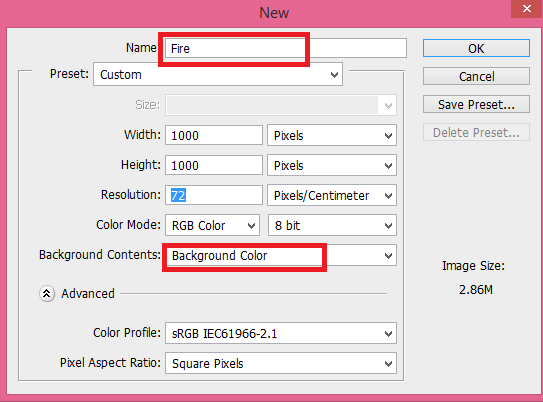Click the Resolution field showing 72
The width and height of the screenshot is (543, 402).
tap(214, 195)
